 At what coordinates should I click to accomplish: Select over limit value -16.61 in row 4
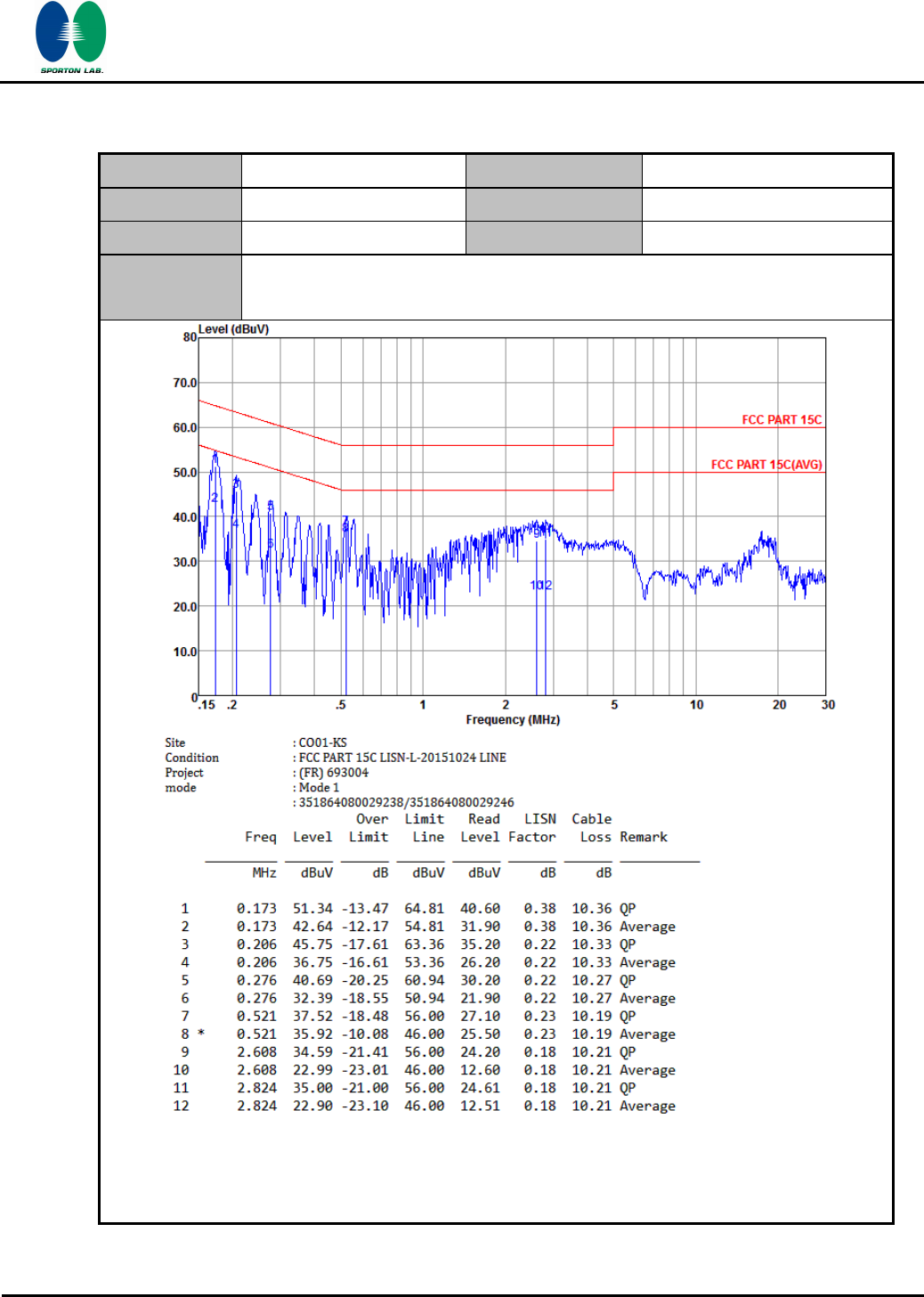pos(365,962)
